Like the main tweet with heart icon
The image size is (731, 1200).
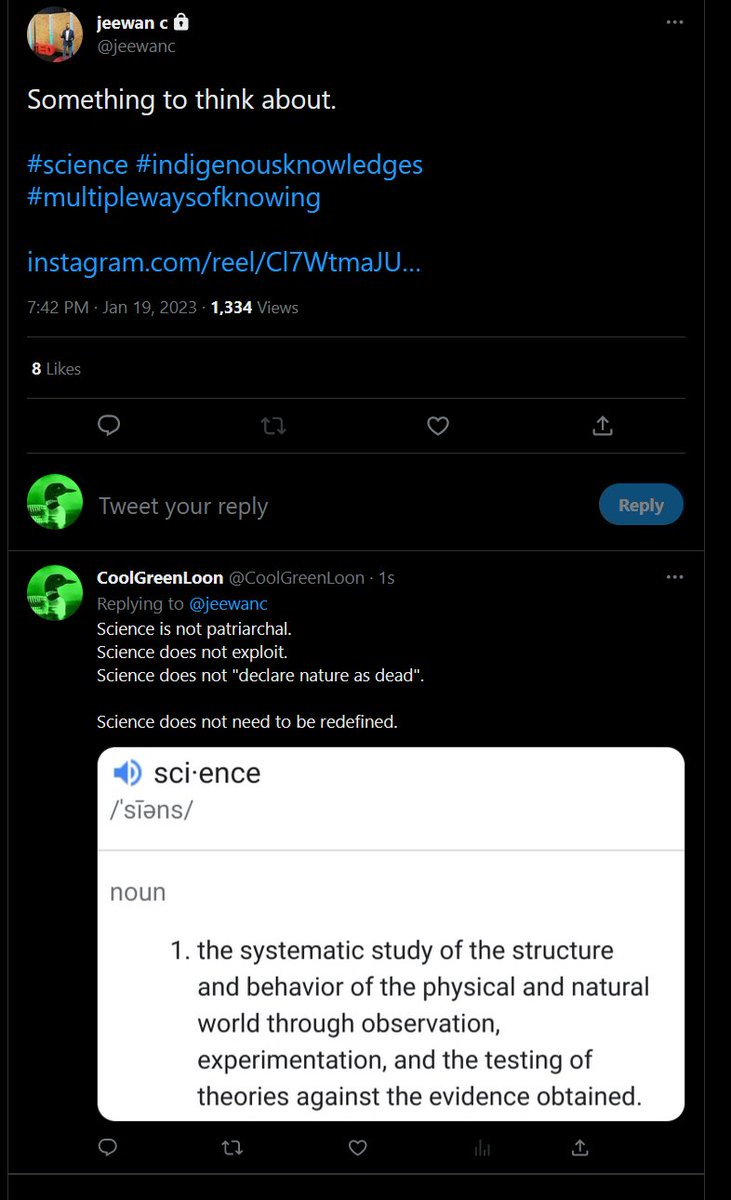(x=437, y=426)
